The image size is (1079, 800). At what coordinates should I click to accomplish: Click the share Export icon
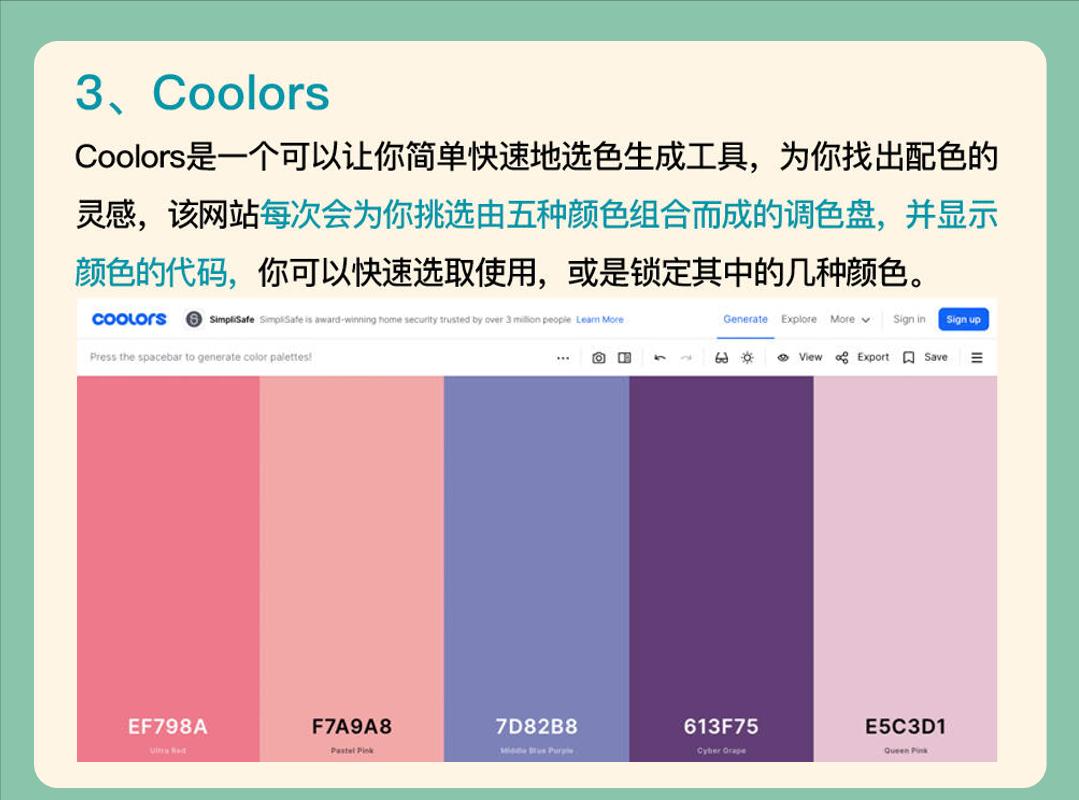pos(842,358)
